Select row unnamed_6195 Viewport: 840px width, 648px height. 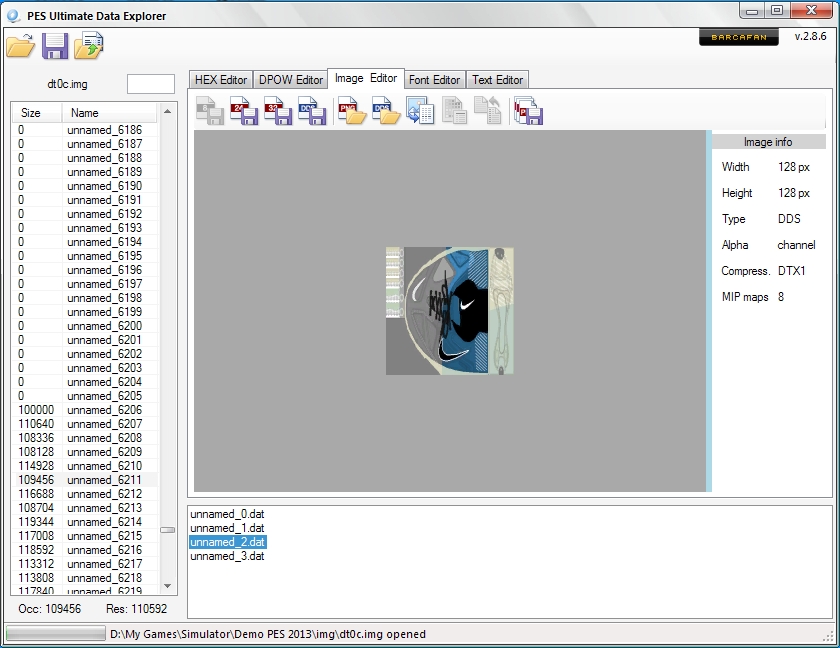85,256
